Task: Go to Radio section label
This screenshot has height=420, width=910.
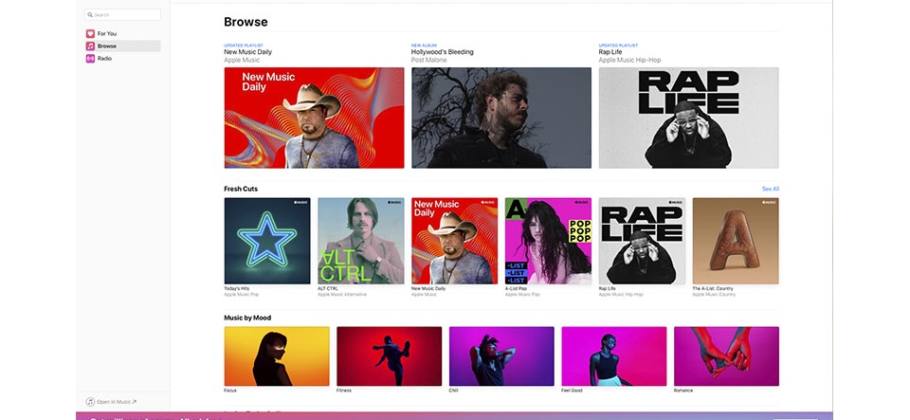Action: [104, 59]
